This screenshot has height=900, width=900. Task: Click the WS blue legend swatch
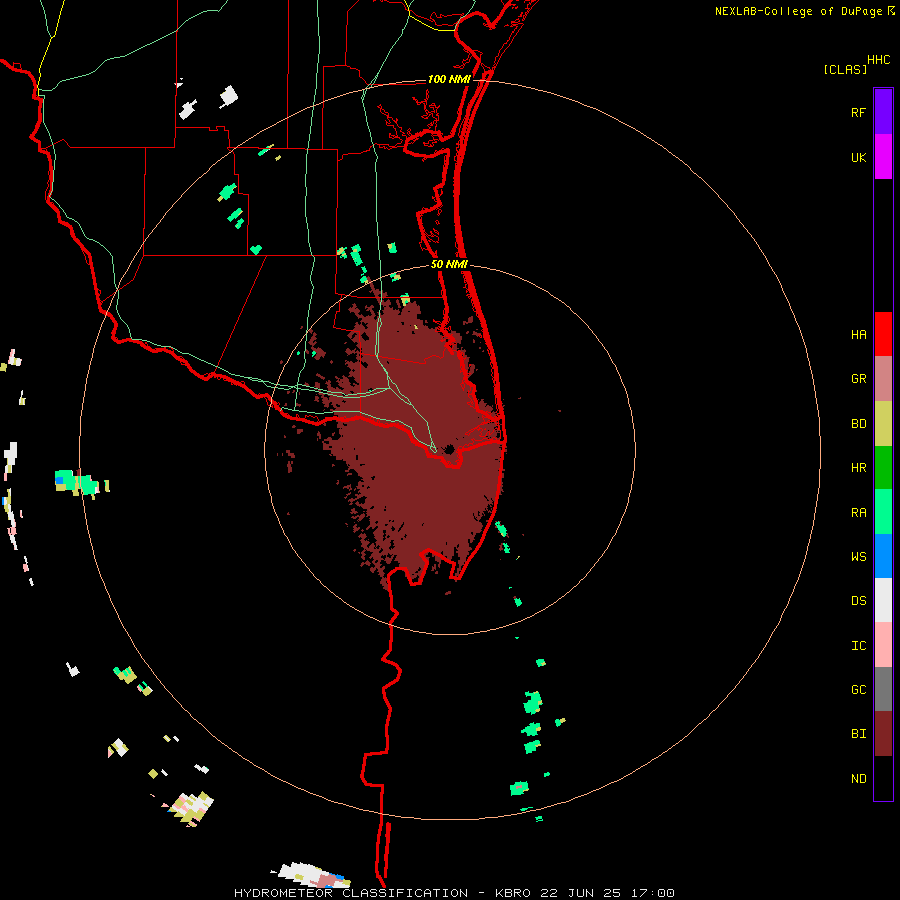click(x=883, y=556)
